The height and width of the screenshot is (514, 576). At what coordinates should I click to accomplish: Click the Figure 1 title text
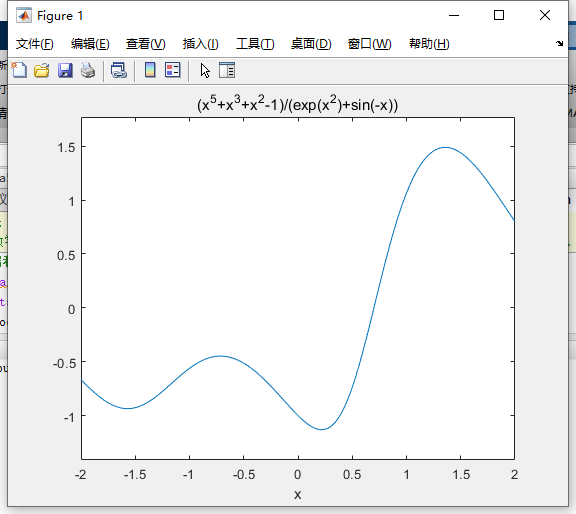(x=60, y=16)
